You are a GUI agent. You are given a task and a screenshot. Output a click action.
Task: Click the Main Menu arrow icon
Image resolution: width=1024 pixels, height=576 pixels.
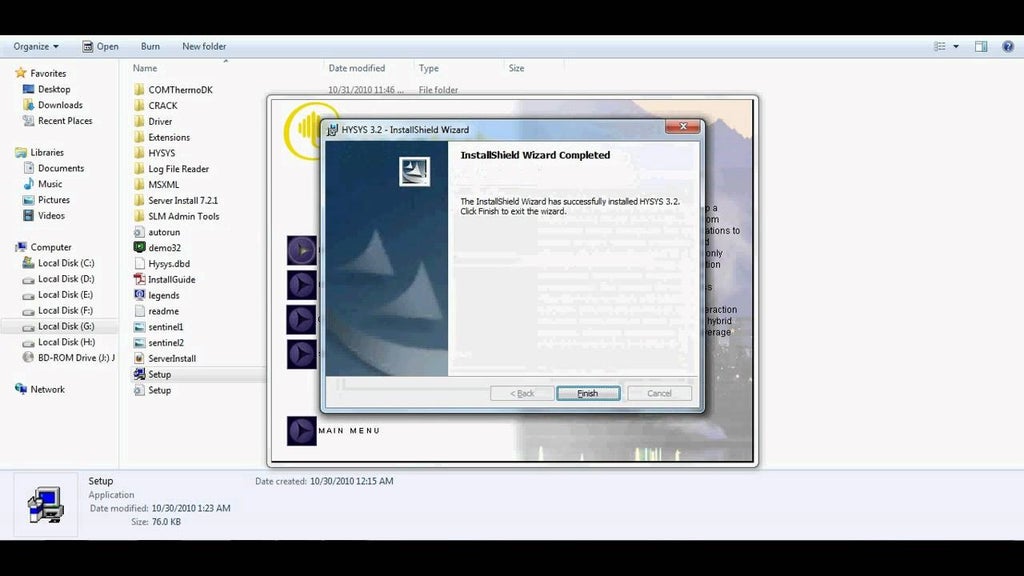click(302, 431)
